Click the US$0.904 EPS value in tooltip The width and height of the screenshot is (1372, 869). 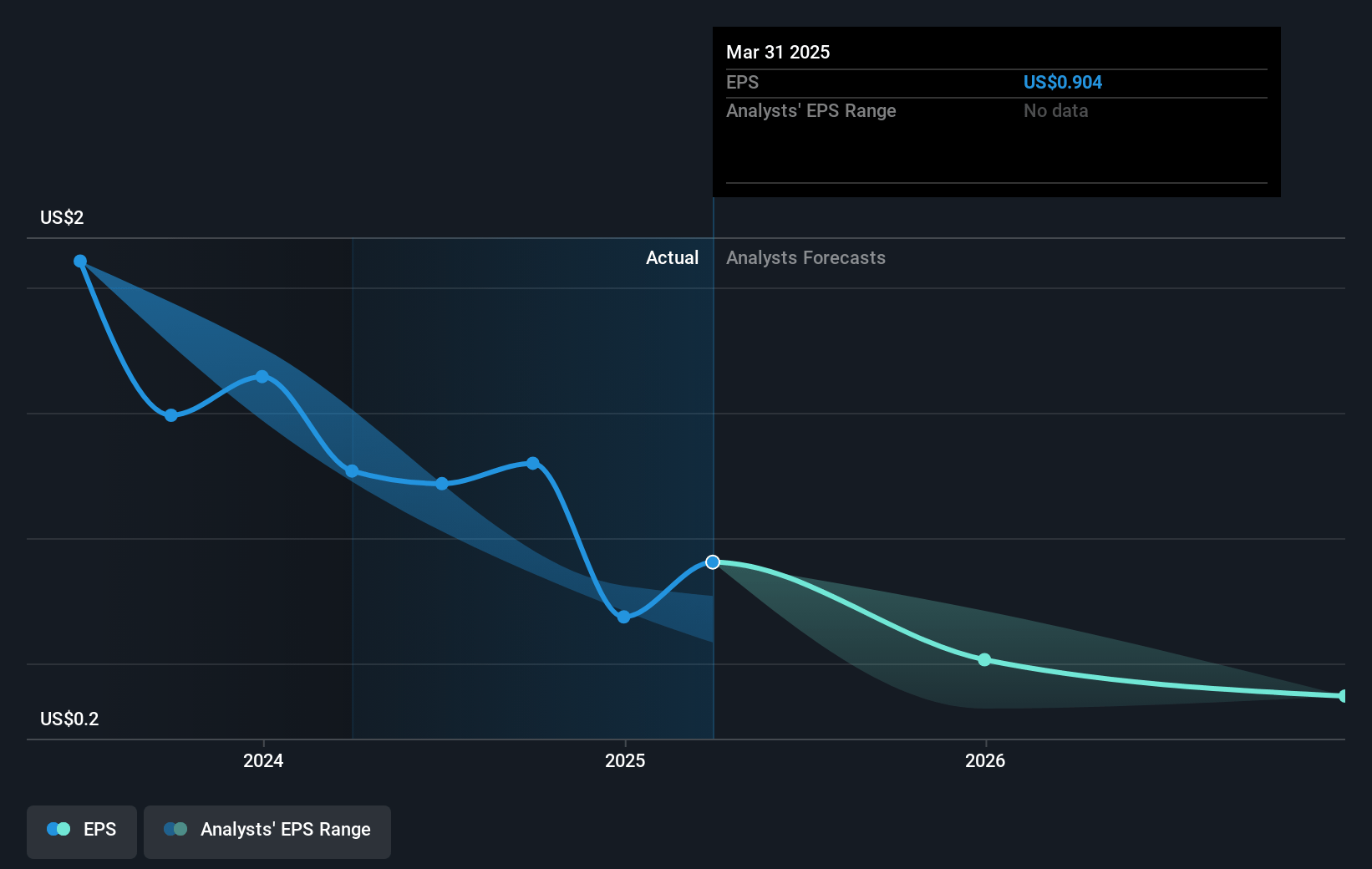pos(1063,82)
